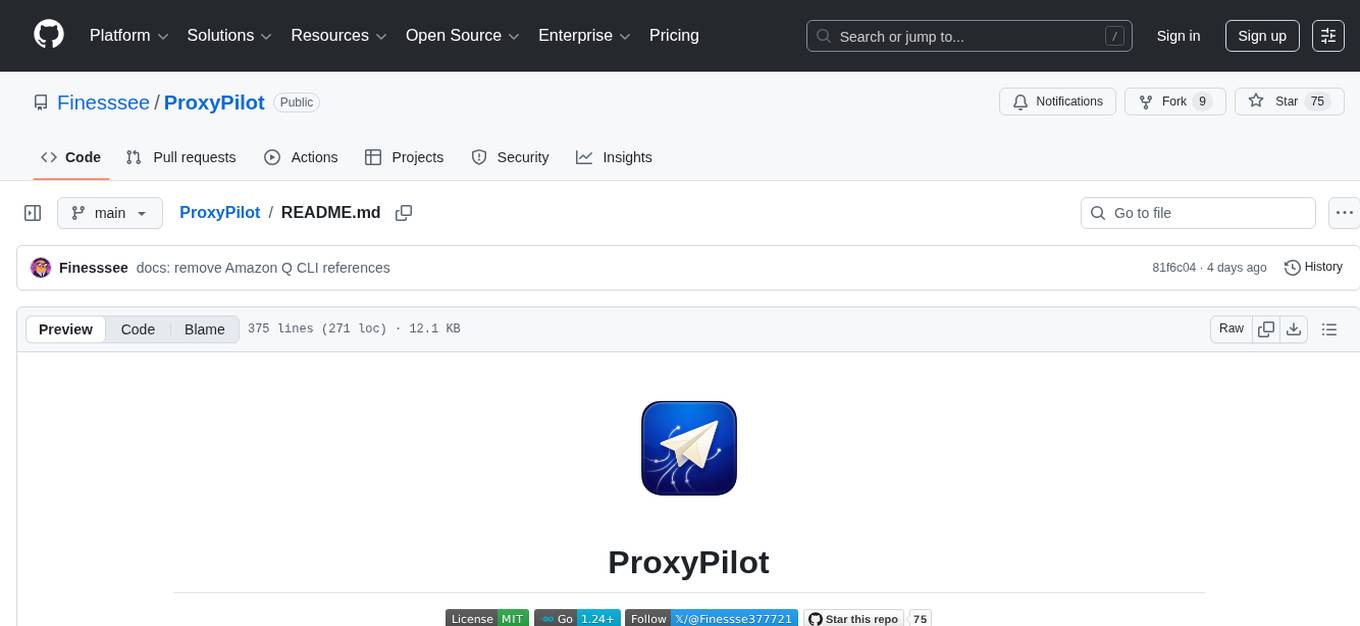Copy the raw file contents
The width and height of the screenshot is (1360, 626).
[x=1266, y=328]
